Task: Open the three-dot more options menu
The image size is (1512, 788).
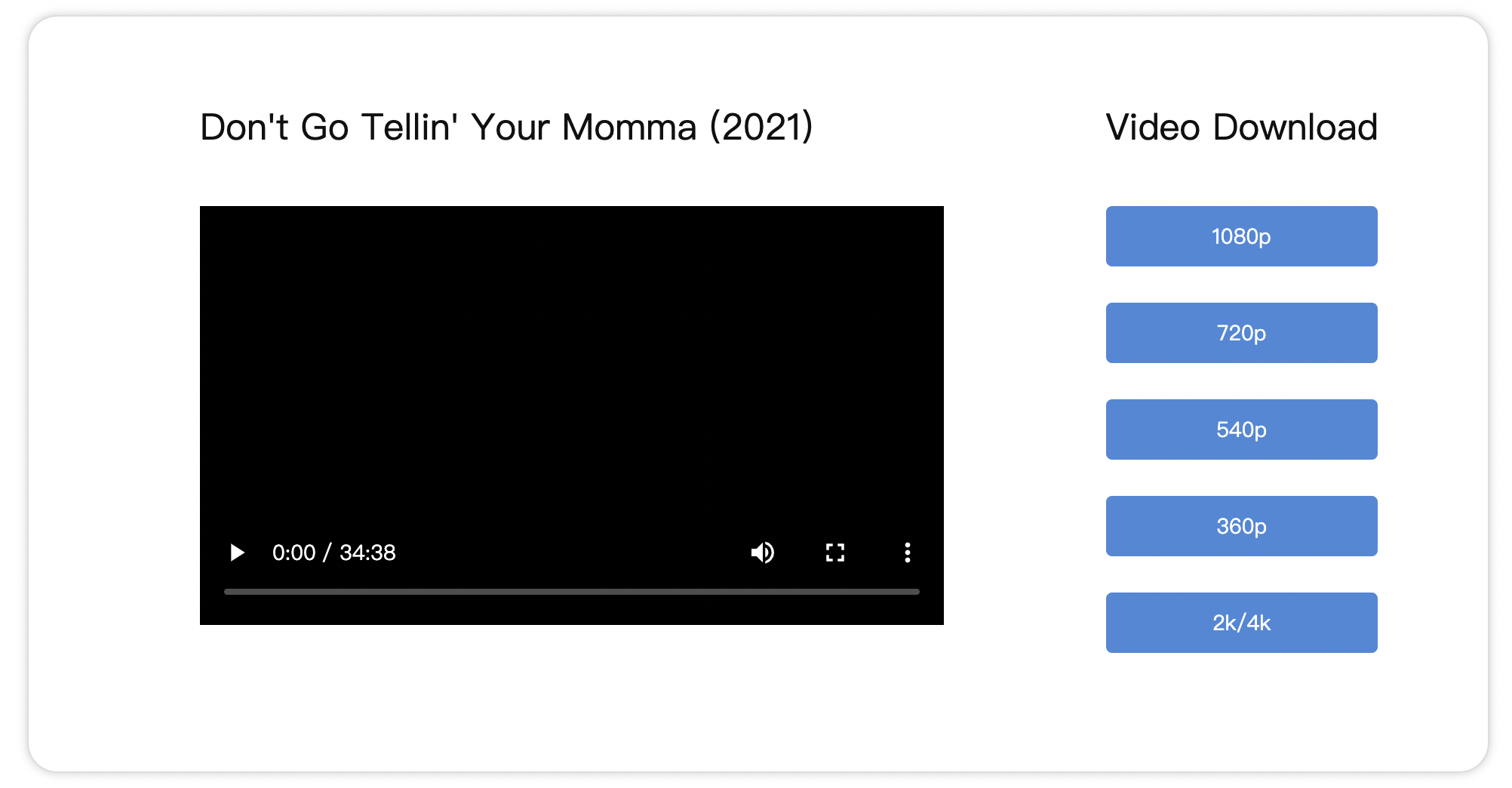Action: (908, 553)
